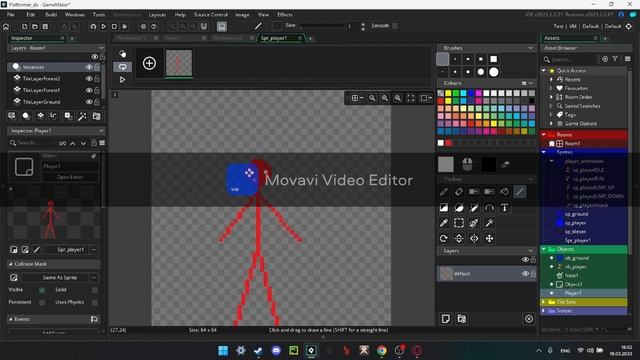Enable the Uses Physics checkbox

click(x=95, y=302)
